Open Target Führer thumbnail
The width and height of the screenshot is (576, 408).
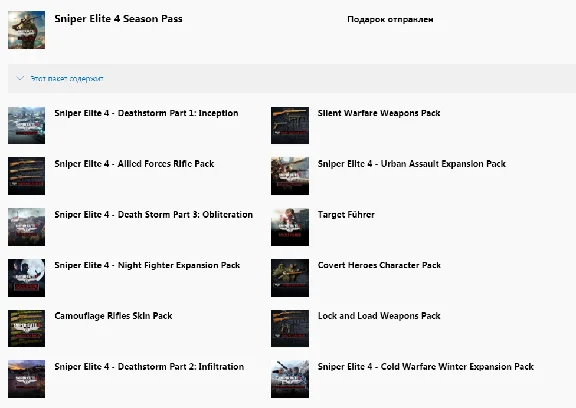point(290,227)
